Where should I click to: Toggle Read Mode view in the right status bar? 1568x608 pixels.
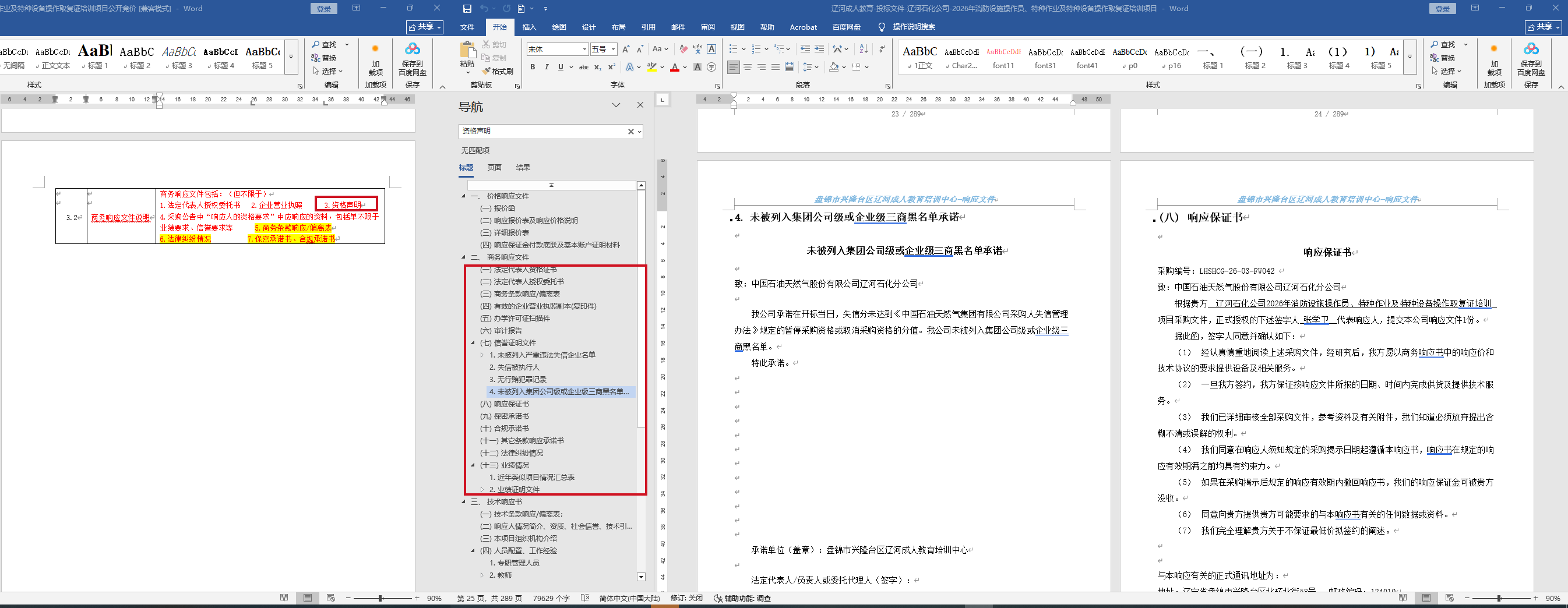point(1403,598)
